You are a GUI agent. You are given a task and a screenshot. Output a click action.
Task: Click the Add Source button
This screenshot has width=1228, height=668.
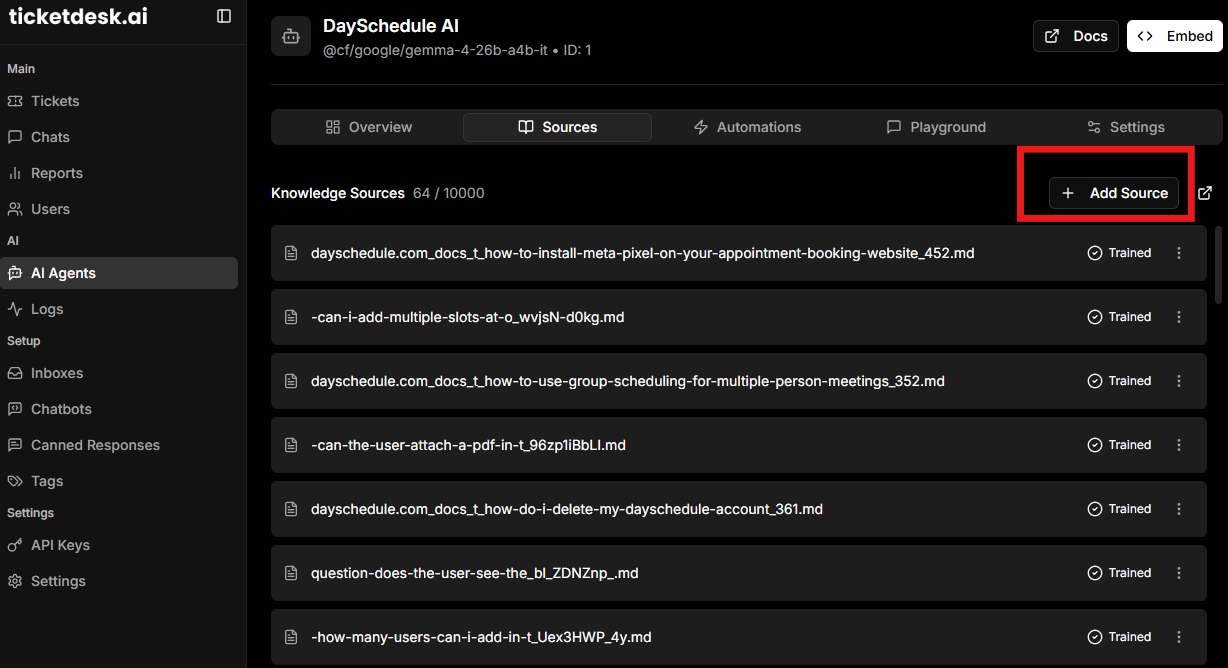(1114, 193)
